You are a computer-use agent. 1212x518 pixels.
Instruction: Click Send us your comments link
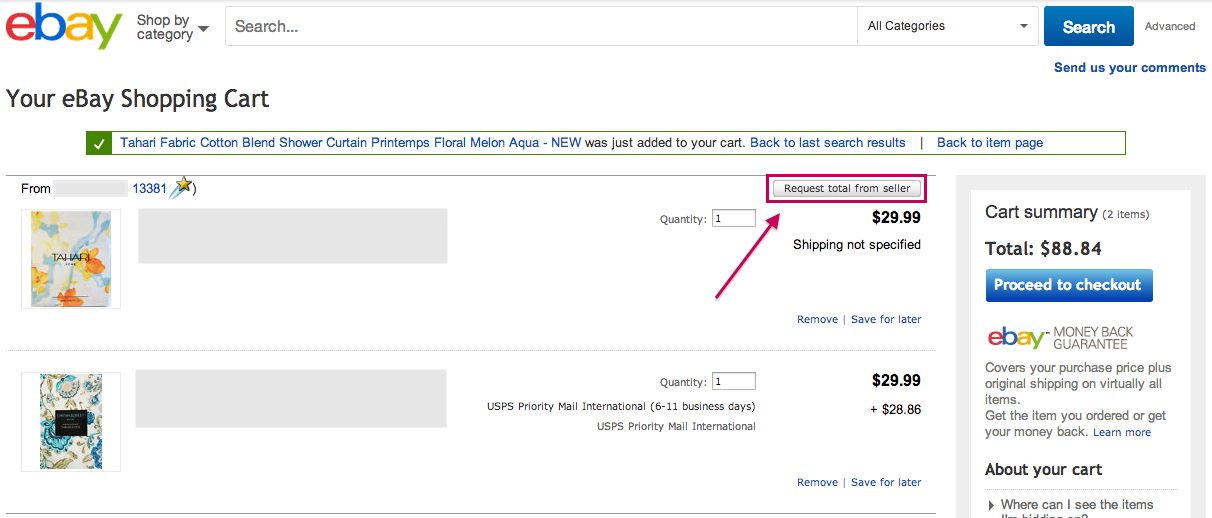1129,68
